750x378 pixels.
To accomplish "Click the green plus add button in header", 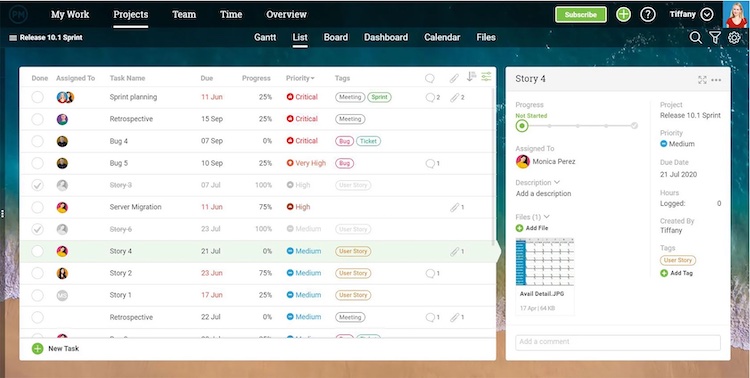I will (623, 14).
